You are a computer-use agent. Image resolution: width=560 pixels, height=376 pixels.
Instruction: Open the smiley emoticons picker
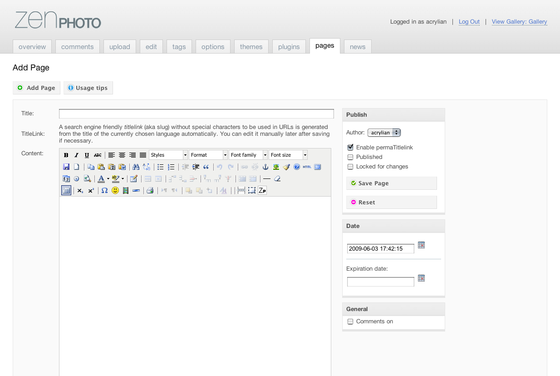point(115,190)
